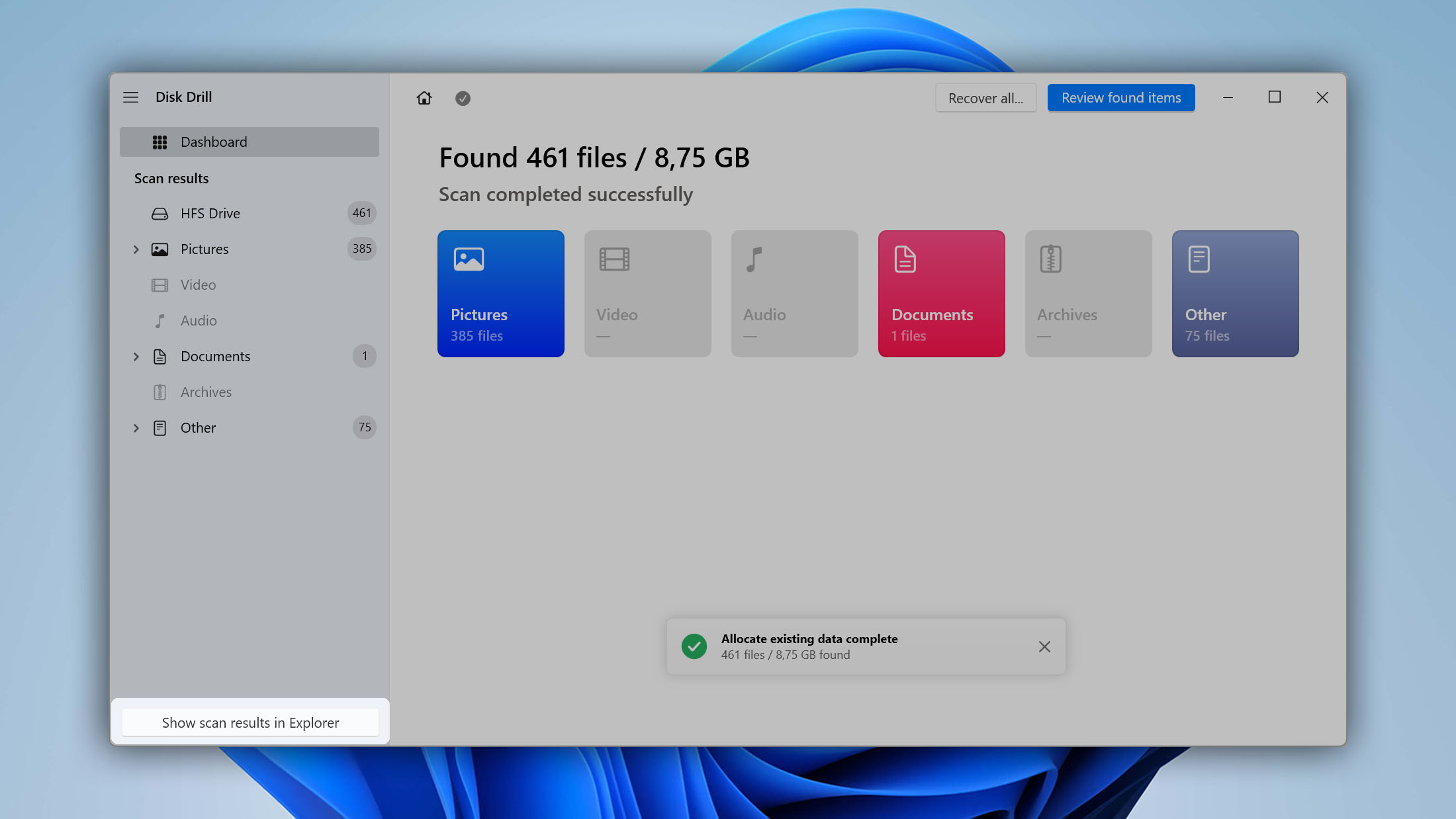
Task: Expand the Pictures sidebar tree item
Action: tap(136, 249)
